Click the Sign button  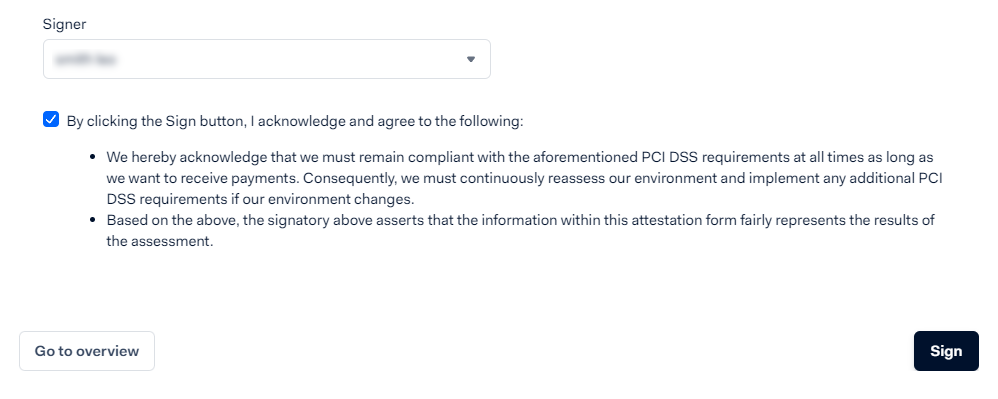tap(946, 351)
